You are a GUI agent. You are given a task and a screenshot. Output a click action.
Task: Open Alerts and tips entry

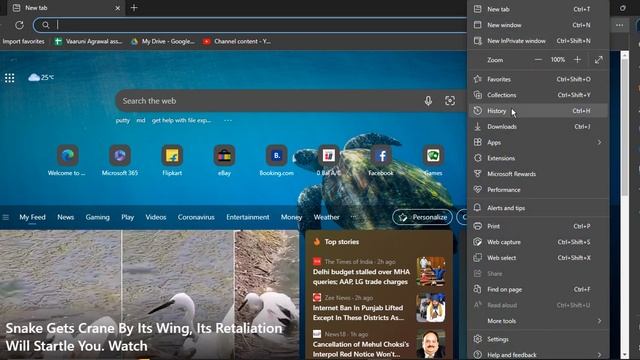538,208
